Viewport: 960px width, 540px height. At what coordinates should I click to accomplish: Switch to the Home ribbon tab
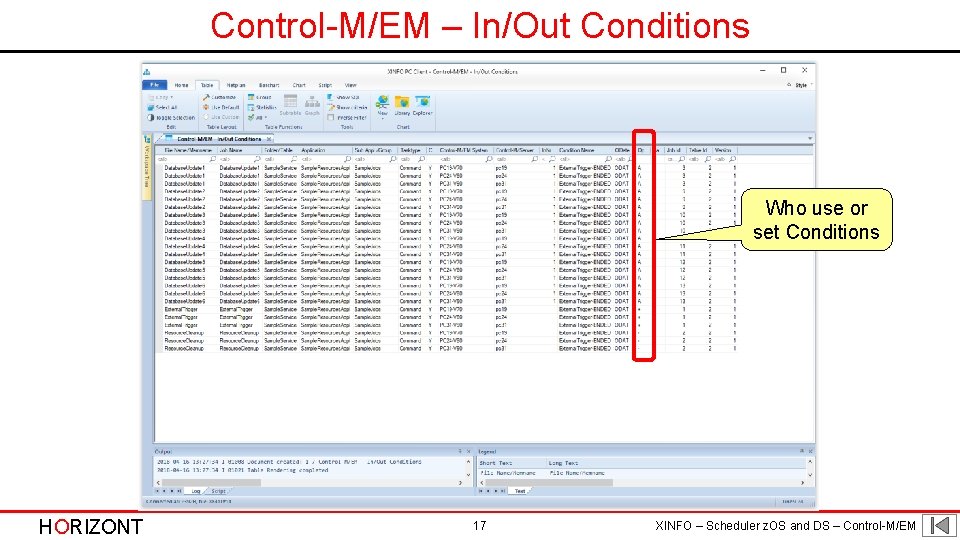[x=181, y=86]
